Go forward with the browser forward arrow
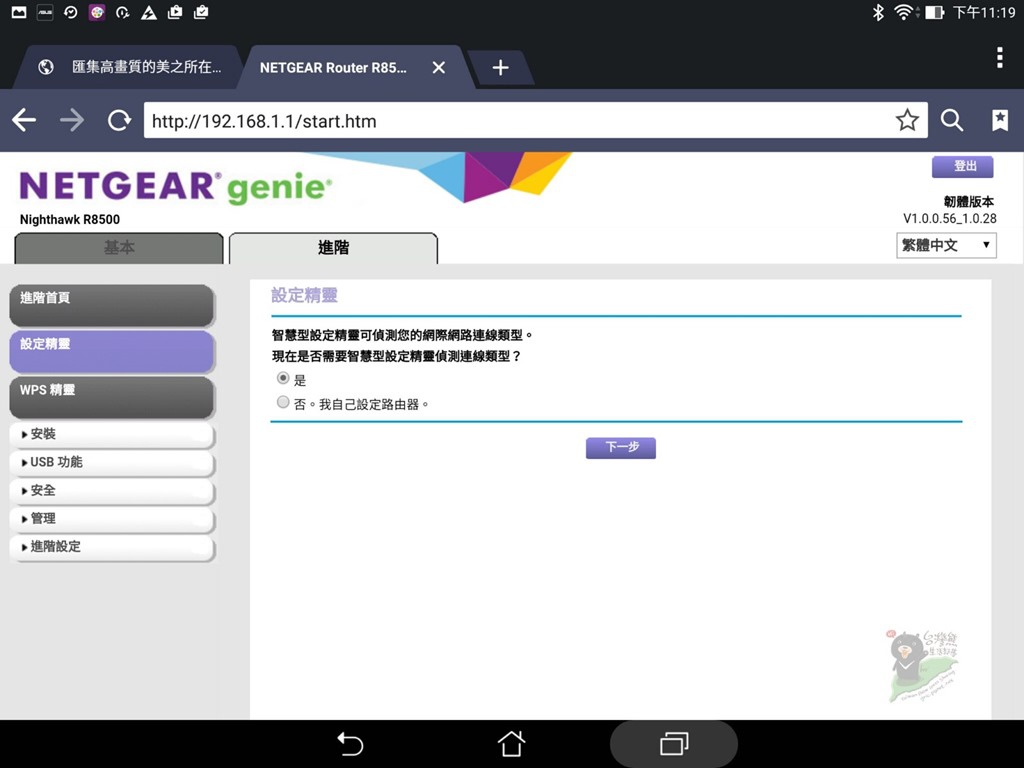1024x768 pixels. tap(72, 120)
